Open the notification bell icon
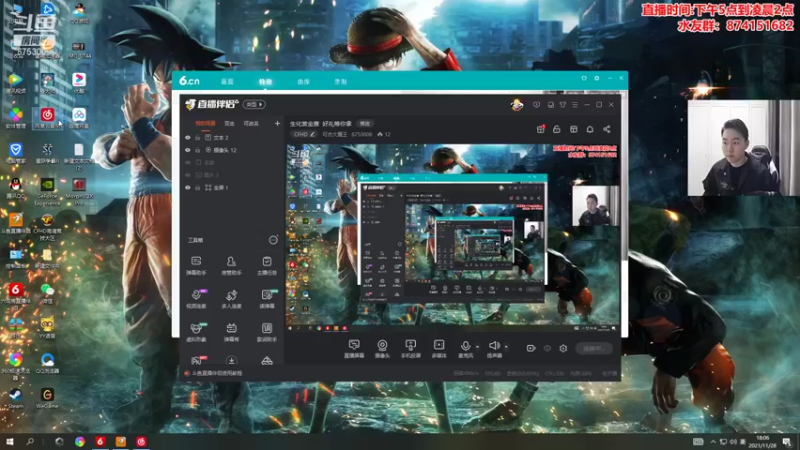Viewport: 800px width, 450px height. point(590,129)
